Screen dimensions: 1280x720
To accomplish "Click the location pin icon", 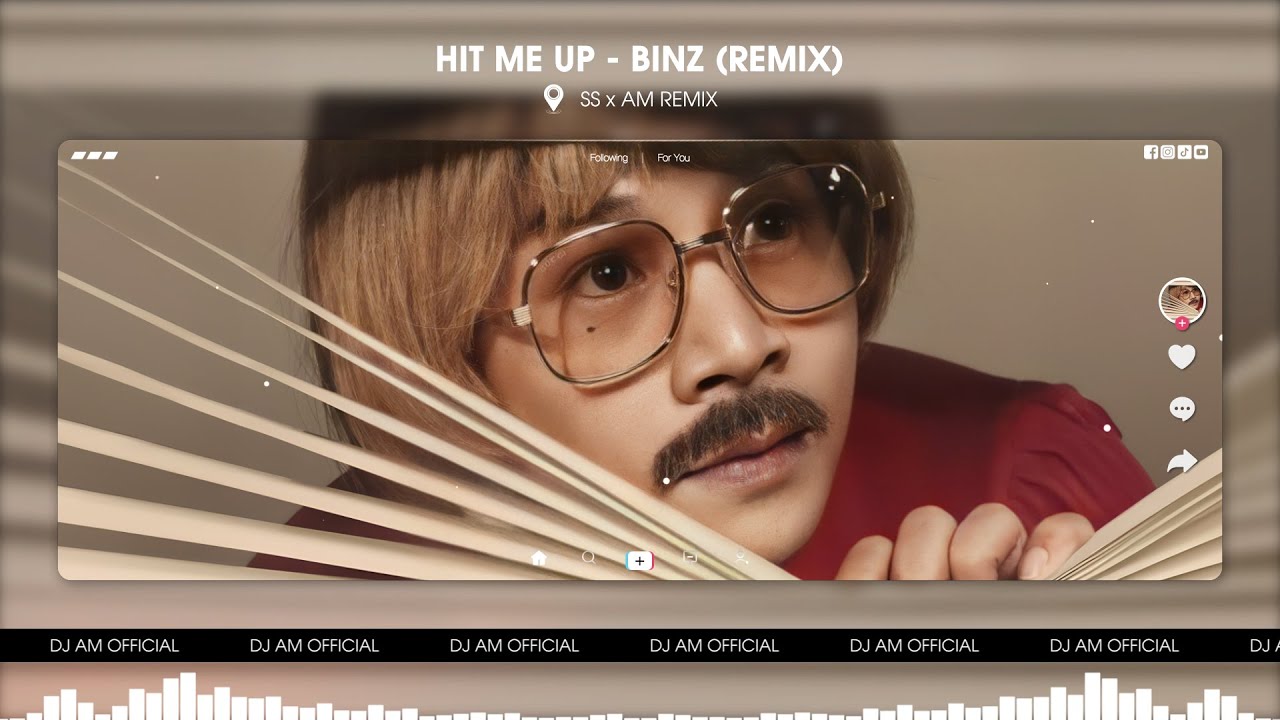I will 553,98.
